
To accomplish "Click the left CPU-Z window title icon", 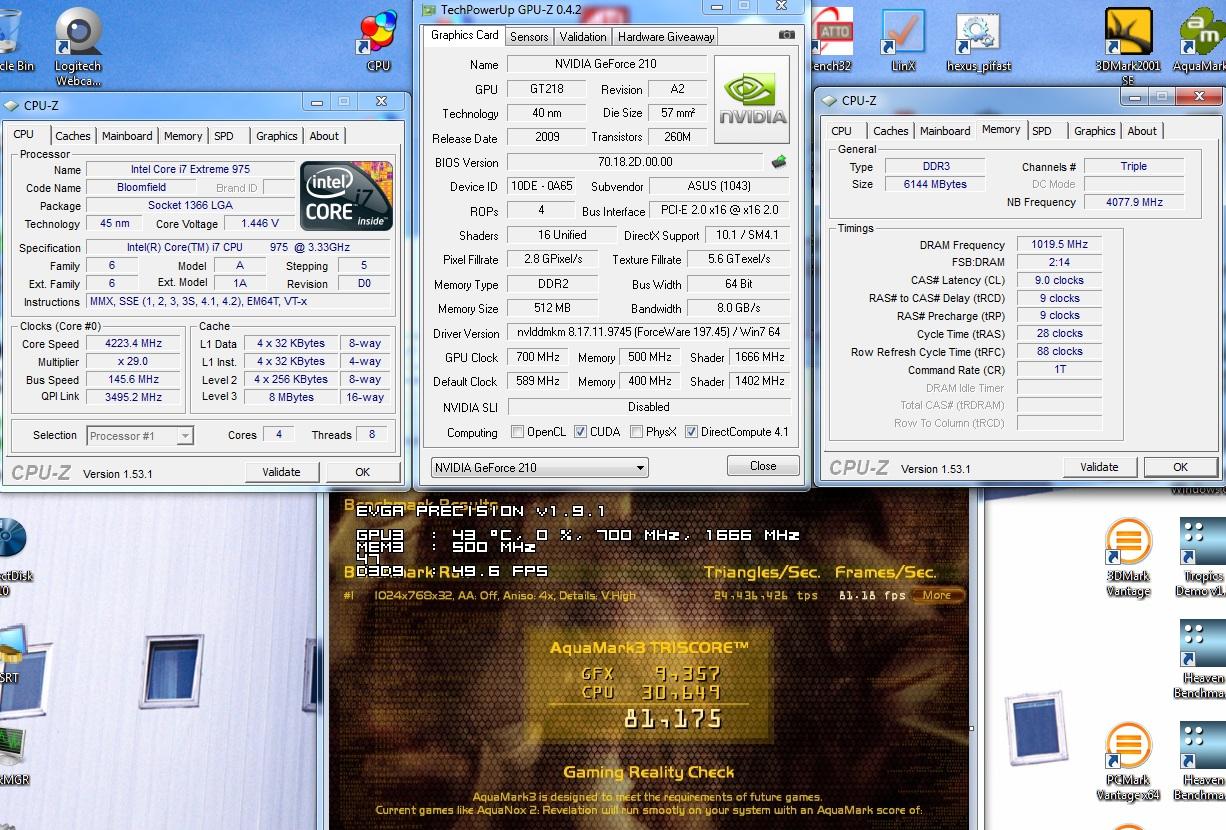I will [x=11, y=105].
